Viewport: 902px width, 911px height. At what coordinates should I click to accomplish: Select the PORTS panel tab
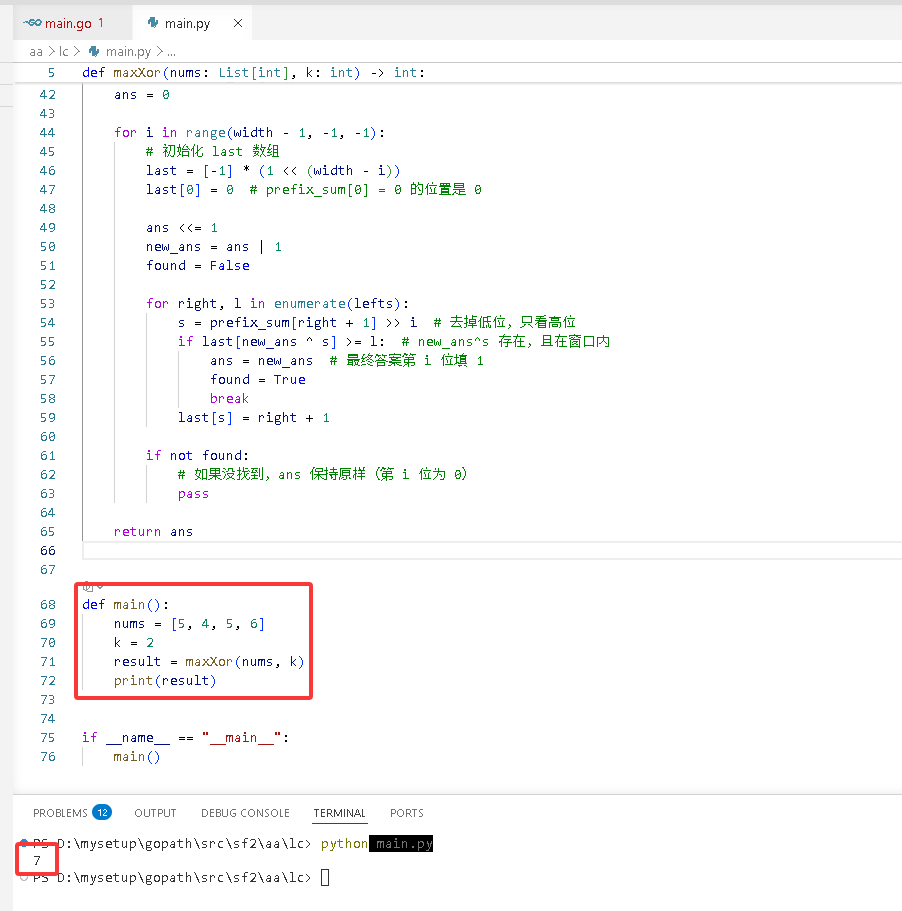point(407,813)
